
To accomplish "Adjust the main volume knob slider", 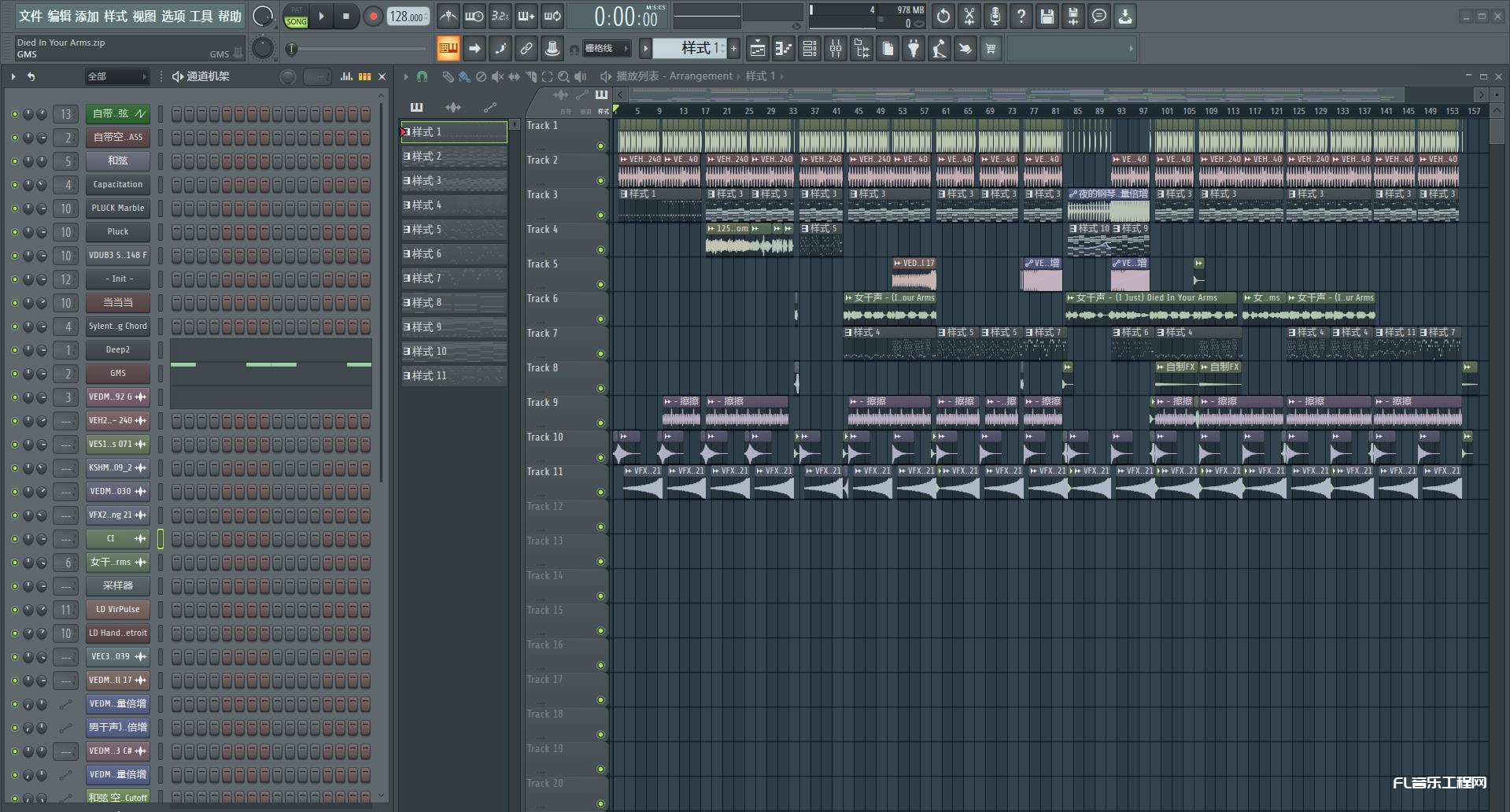I will (263, 16).
